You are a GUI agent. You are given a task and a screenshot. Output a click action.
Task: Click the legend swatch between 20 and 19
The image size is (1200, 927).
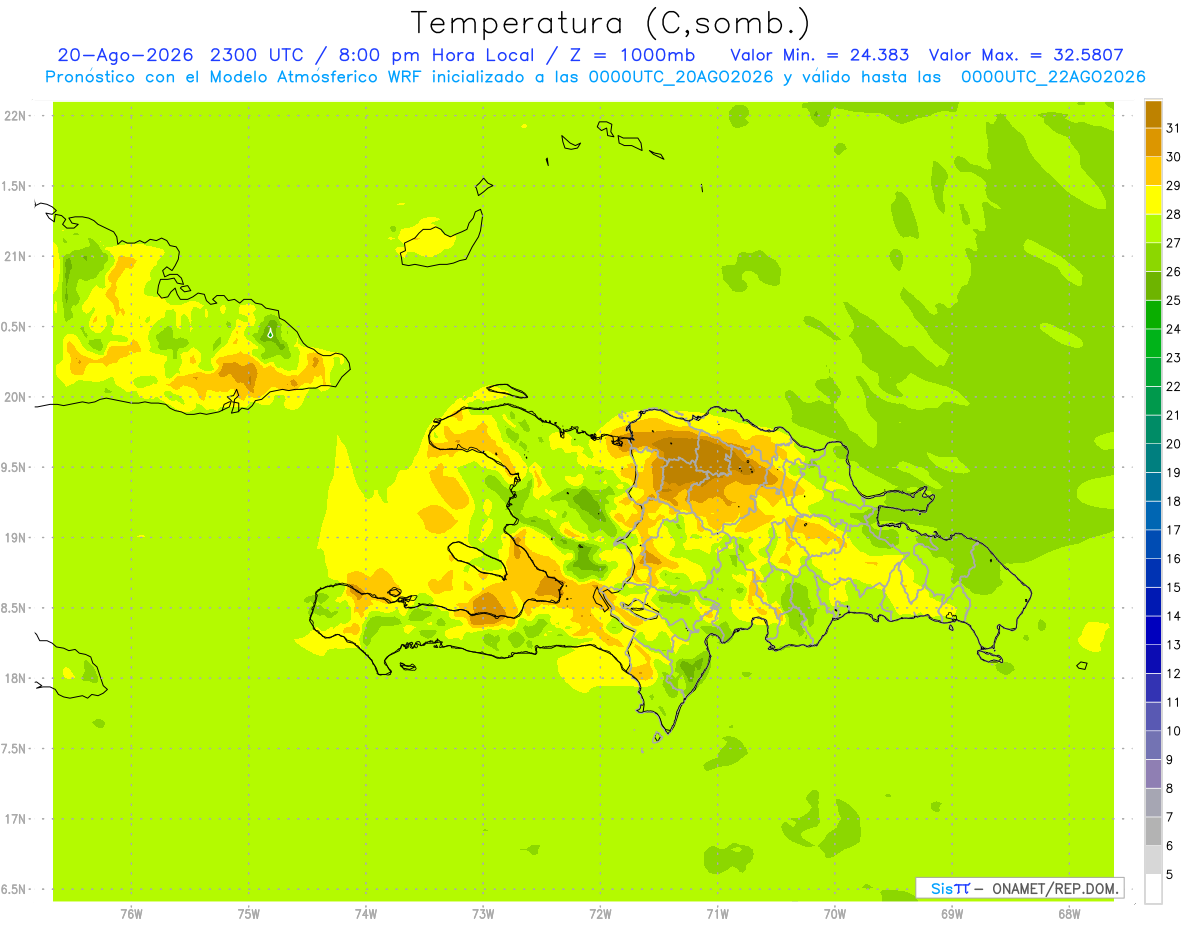(1153, 458)
